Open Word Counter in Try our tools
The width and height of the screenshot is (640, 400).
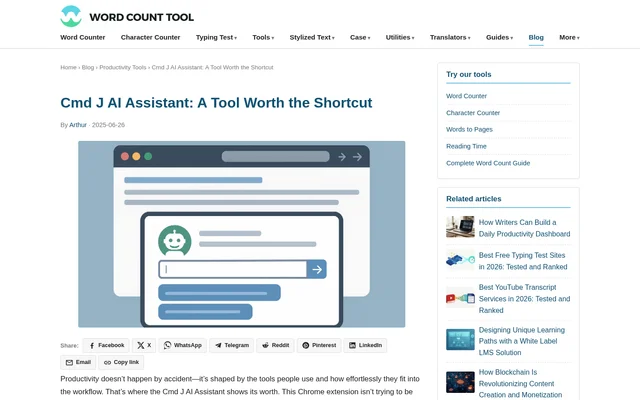[466, 96]
